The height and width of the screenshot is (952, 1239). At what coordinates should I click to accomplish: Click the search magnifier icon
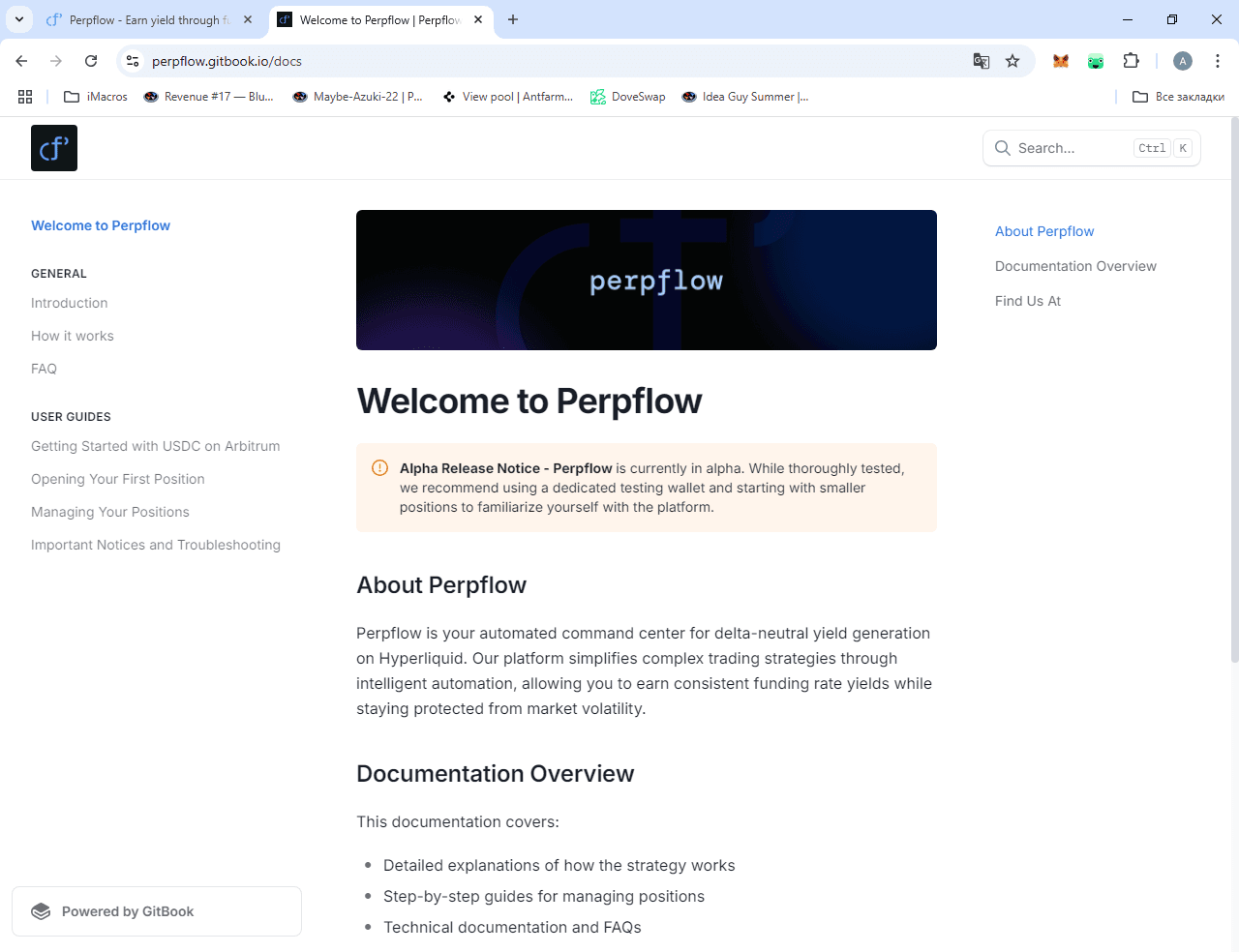1003,148
